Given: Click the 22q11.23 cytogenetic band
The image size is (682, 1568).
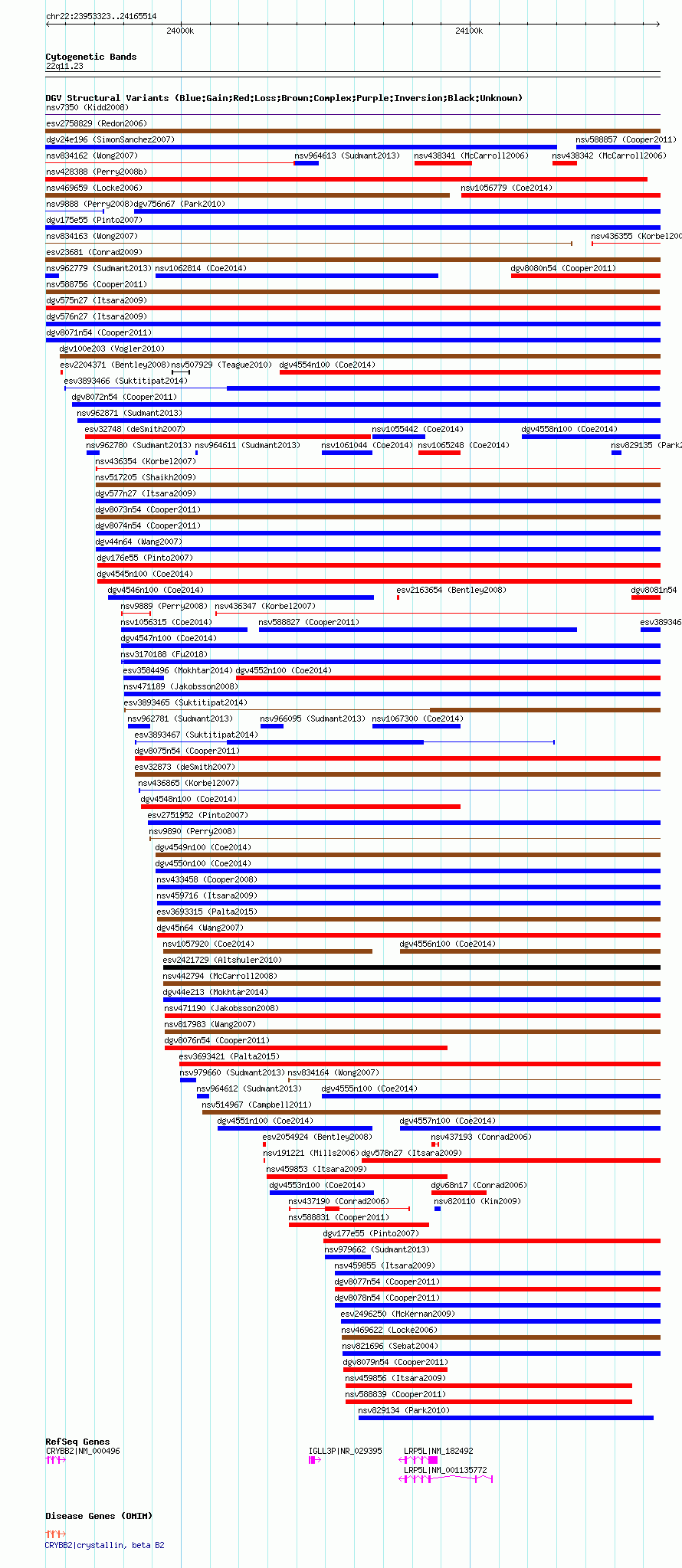Looking at the screenshot, I should 352,73.
